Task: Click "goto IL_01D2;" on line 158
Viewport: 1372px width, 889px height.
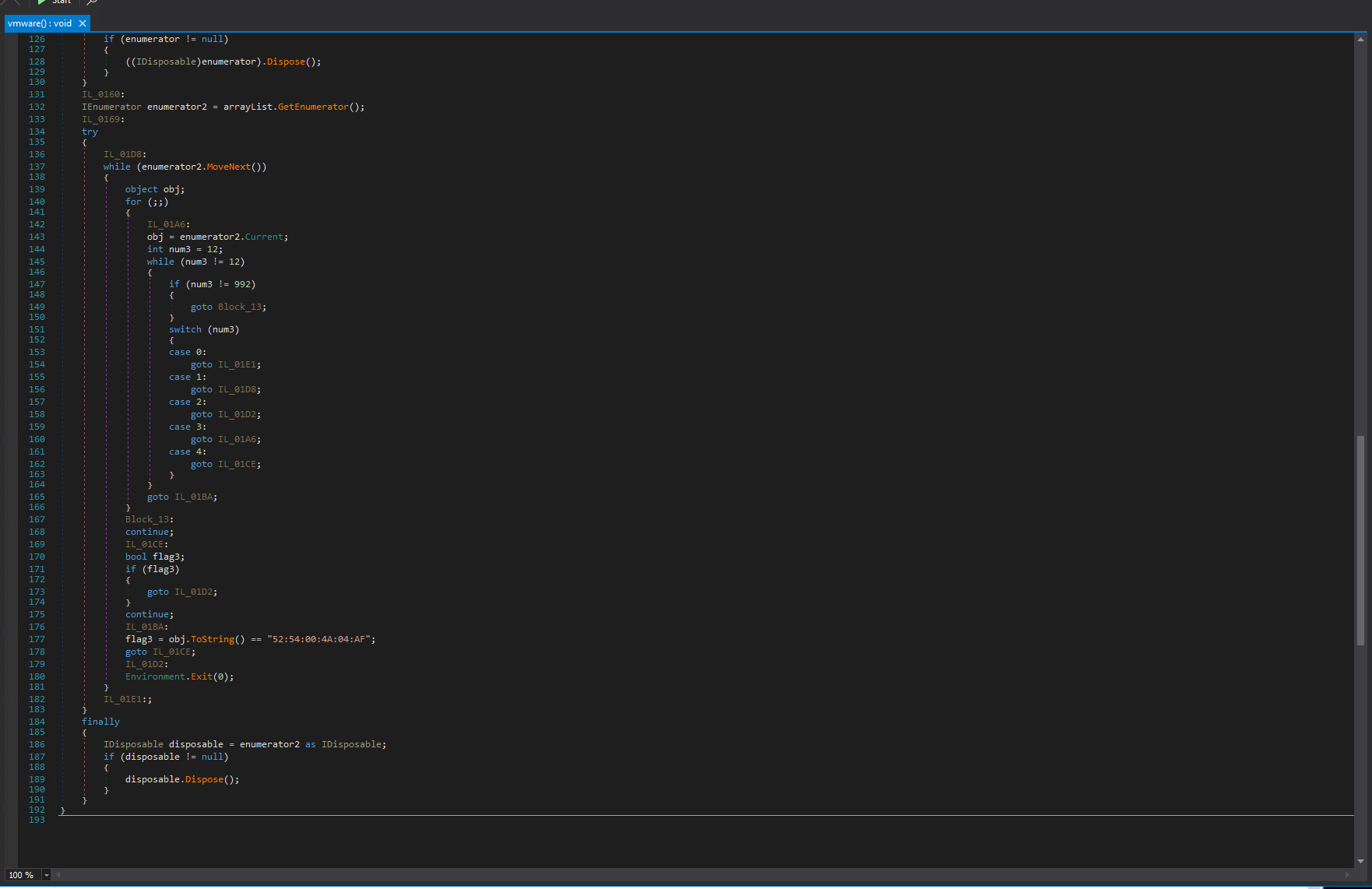Action: [x=226, y=414]
